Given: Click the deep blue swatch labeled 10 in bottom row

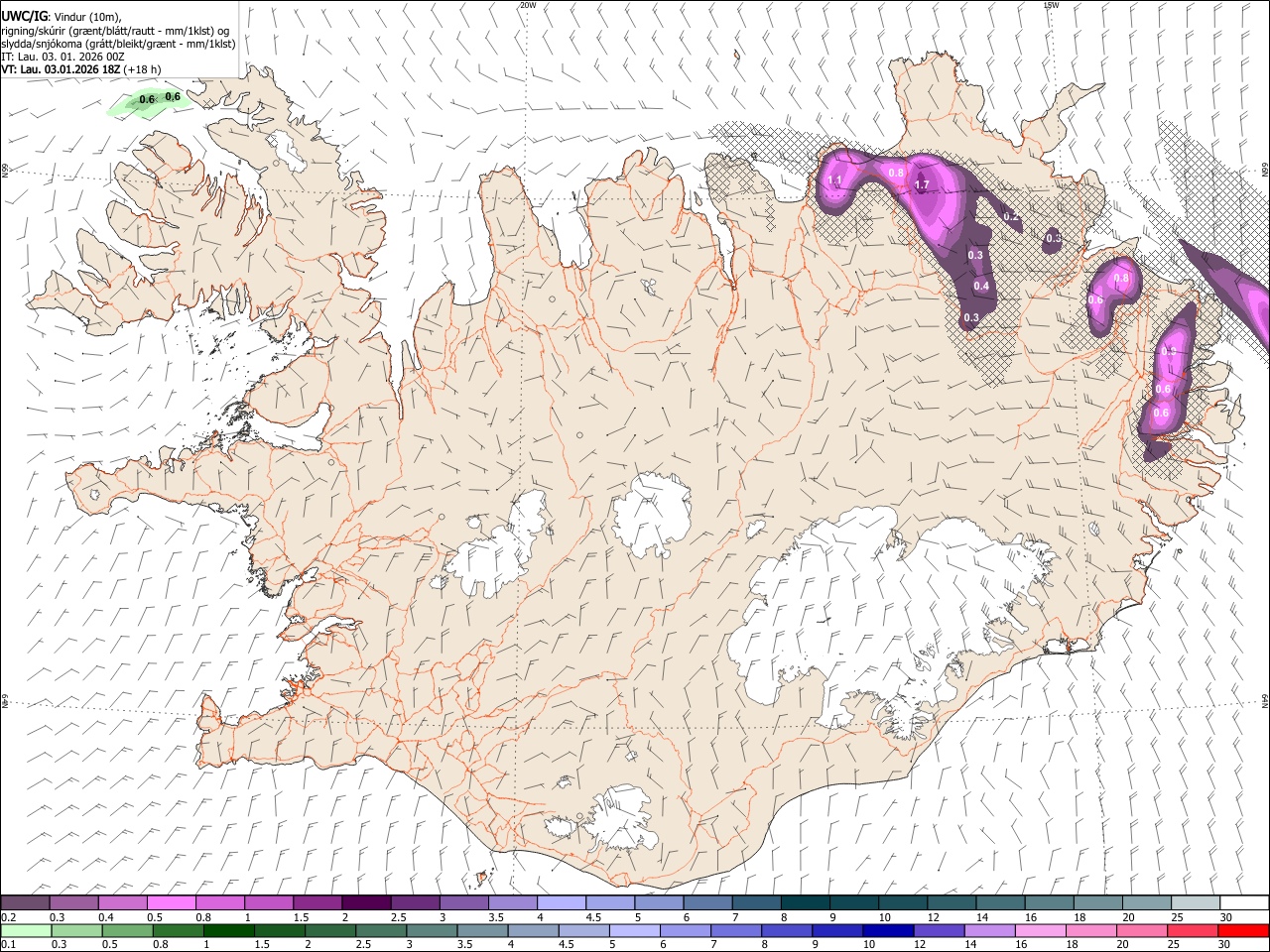Looking at the screenshot, I should pos(889,930).
